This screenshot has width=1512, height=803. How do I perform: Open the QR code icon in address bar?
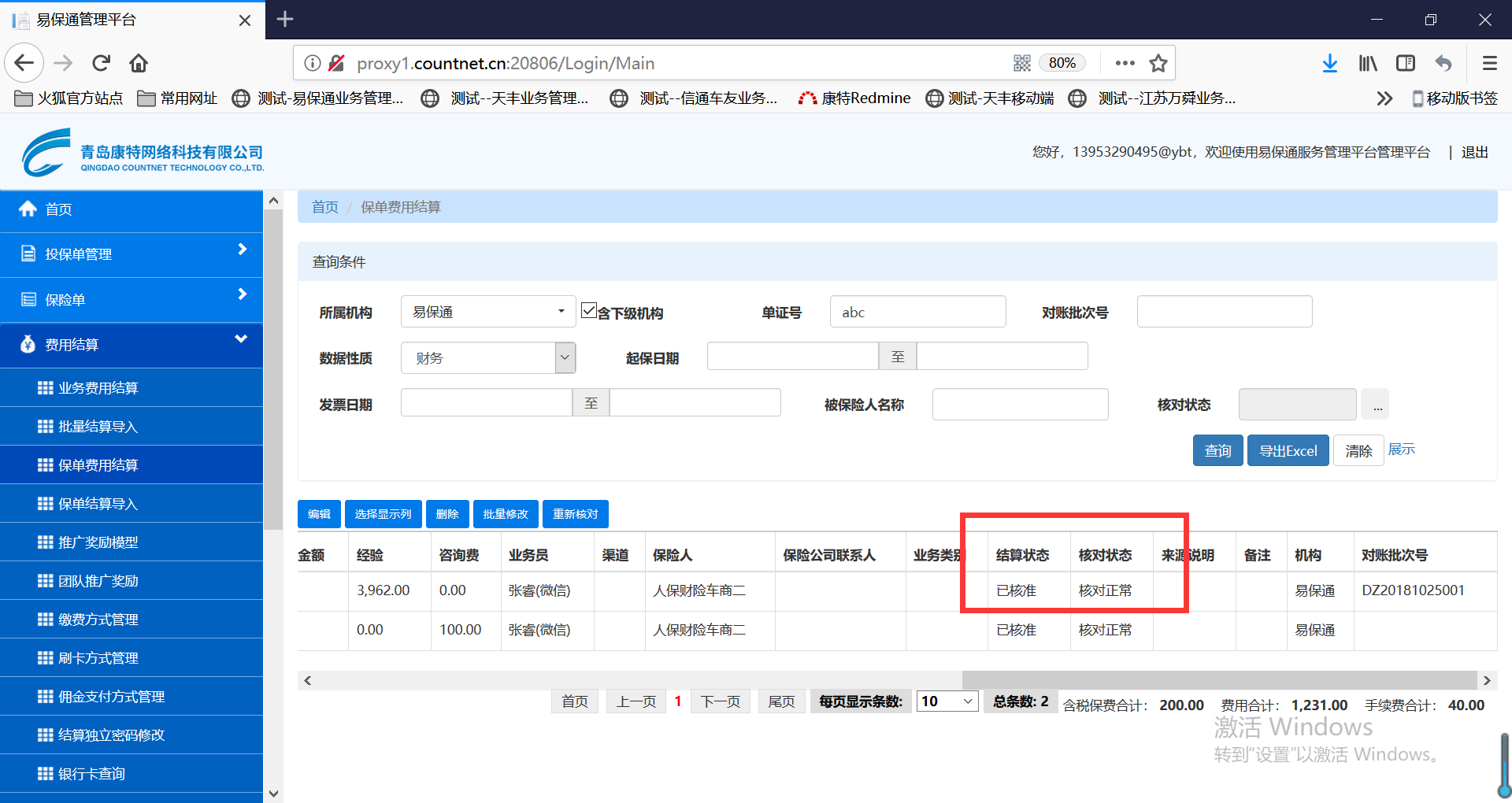(1021, 63)
